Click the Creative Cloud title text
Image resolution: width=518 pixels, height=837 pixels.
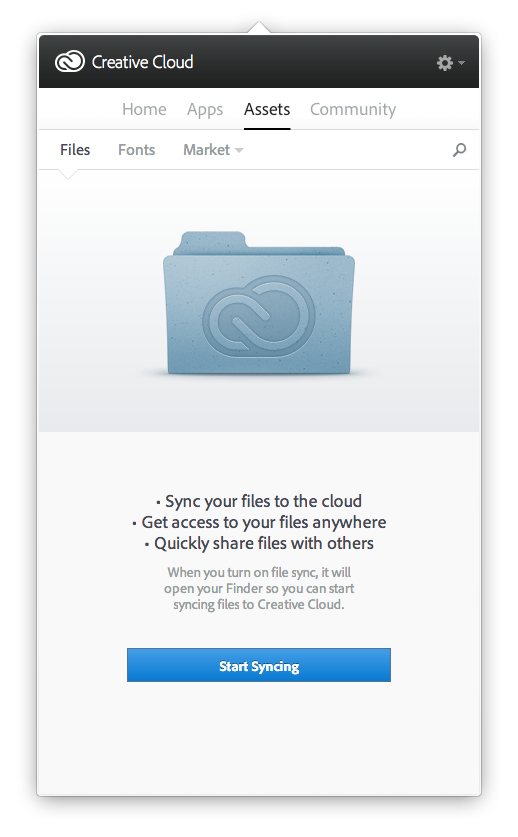(143, 62)
